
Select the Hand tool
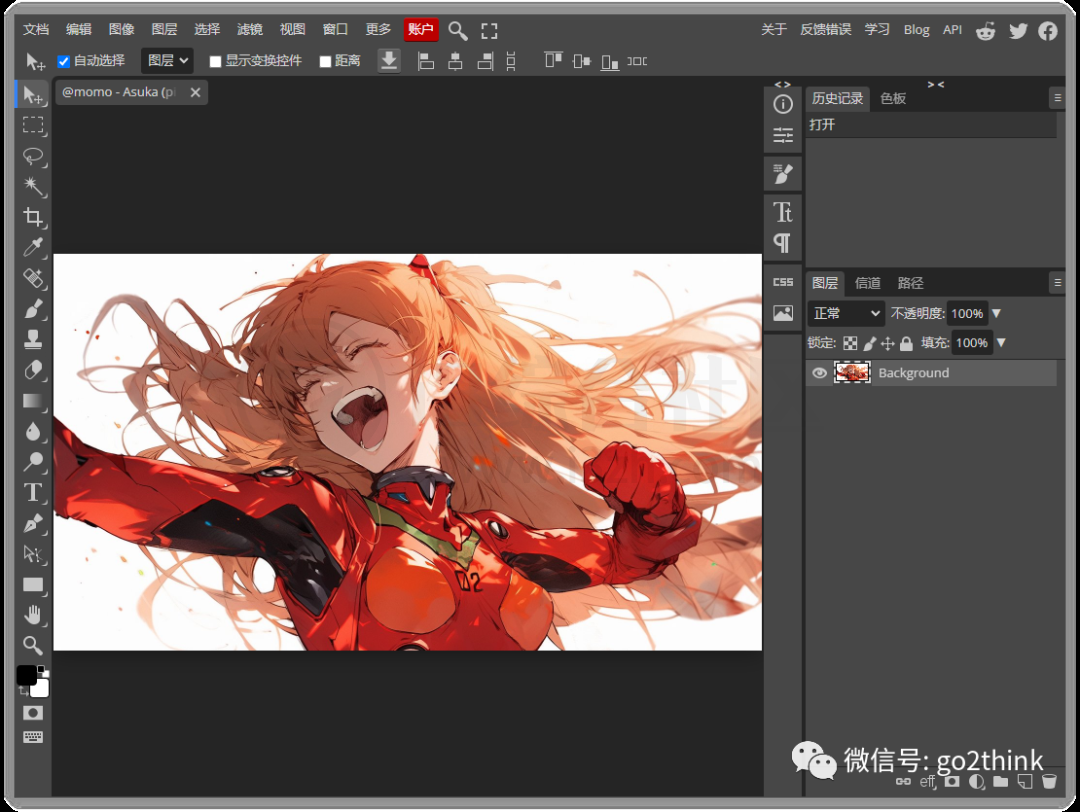pyautogui.click(x=32, y=614)
